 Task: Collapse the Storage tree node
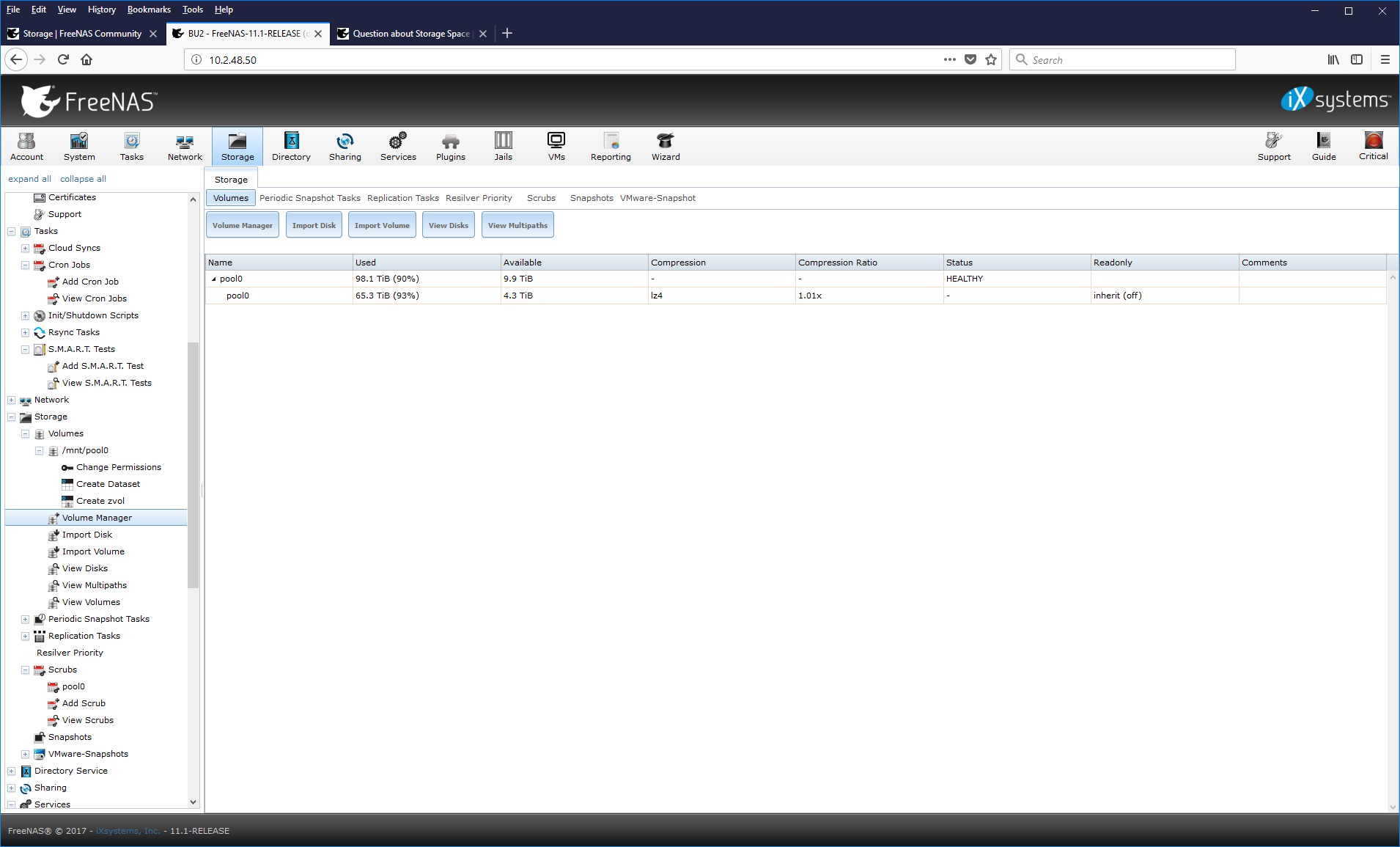[x=11, y=417]
